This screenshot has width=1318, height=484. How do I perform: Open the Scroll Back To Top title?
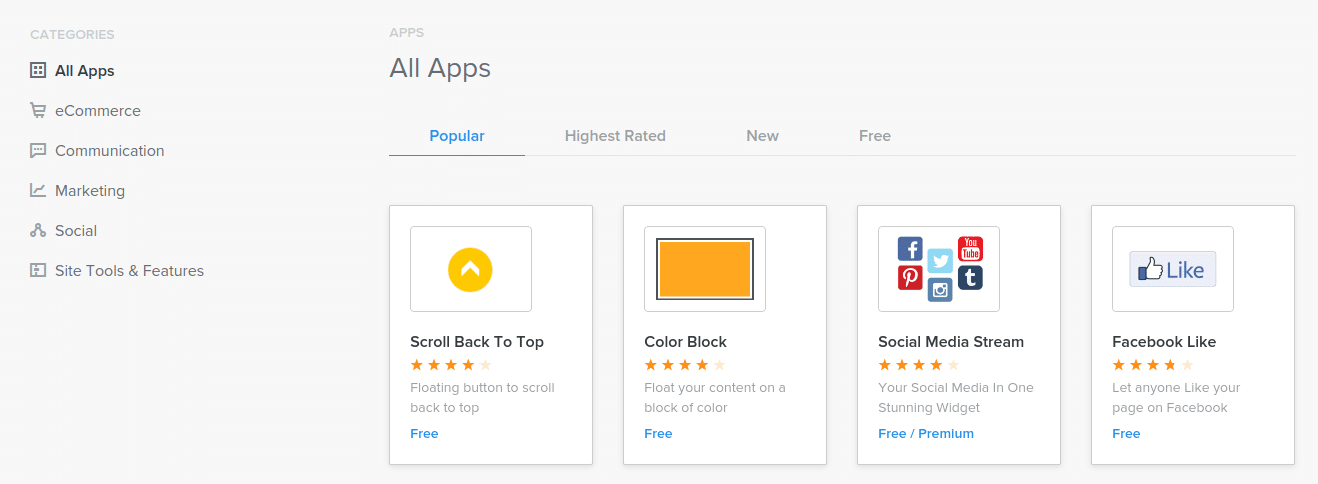click(477, 342)
